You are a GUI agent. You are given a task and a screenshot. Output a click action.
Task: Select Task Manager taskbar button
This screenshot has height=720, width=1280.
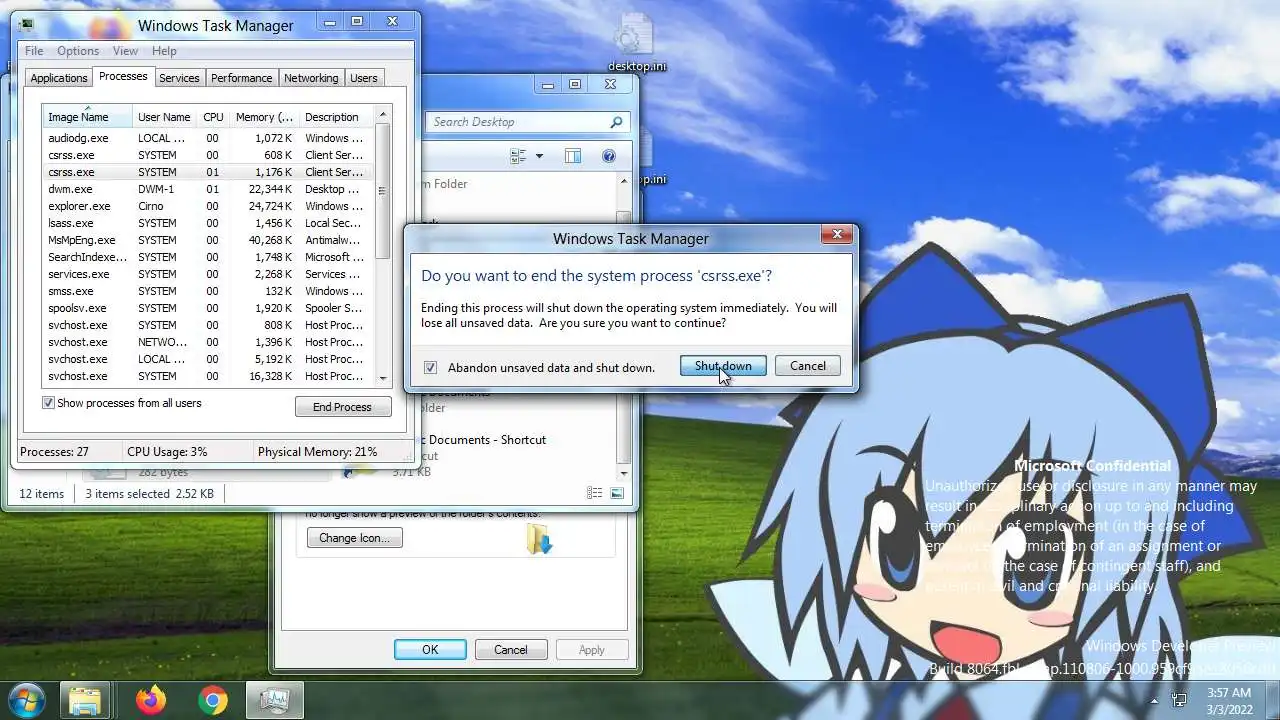click(274, 700)
